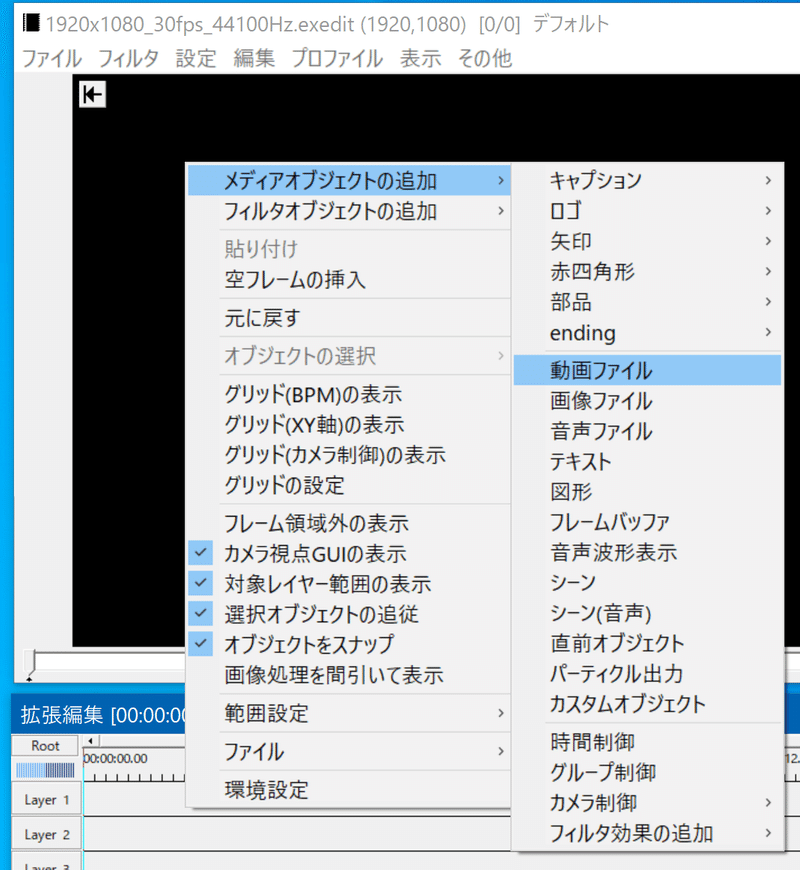Select 画像ファイル from submenu
800x870 pixels.
pos(647,401)
